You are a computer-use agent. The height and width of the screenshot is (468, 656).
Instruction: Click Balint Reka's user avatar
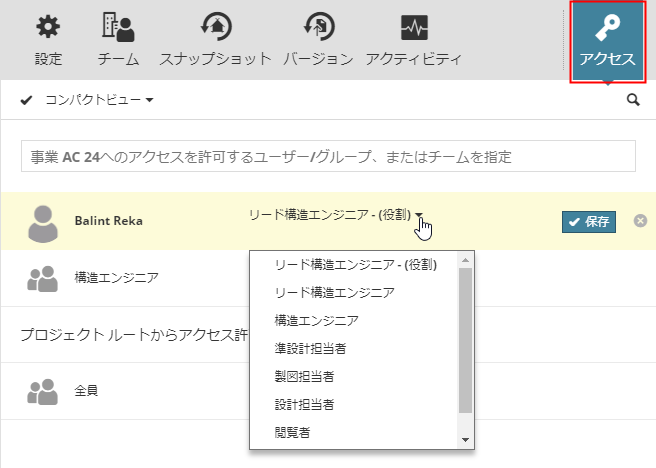point(43,223)
